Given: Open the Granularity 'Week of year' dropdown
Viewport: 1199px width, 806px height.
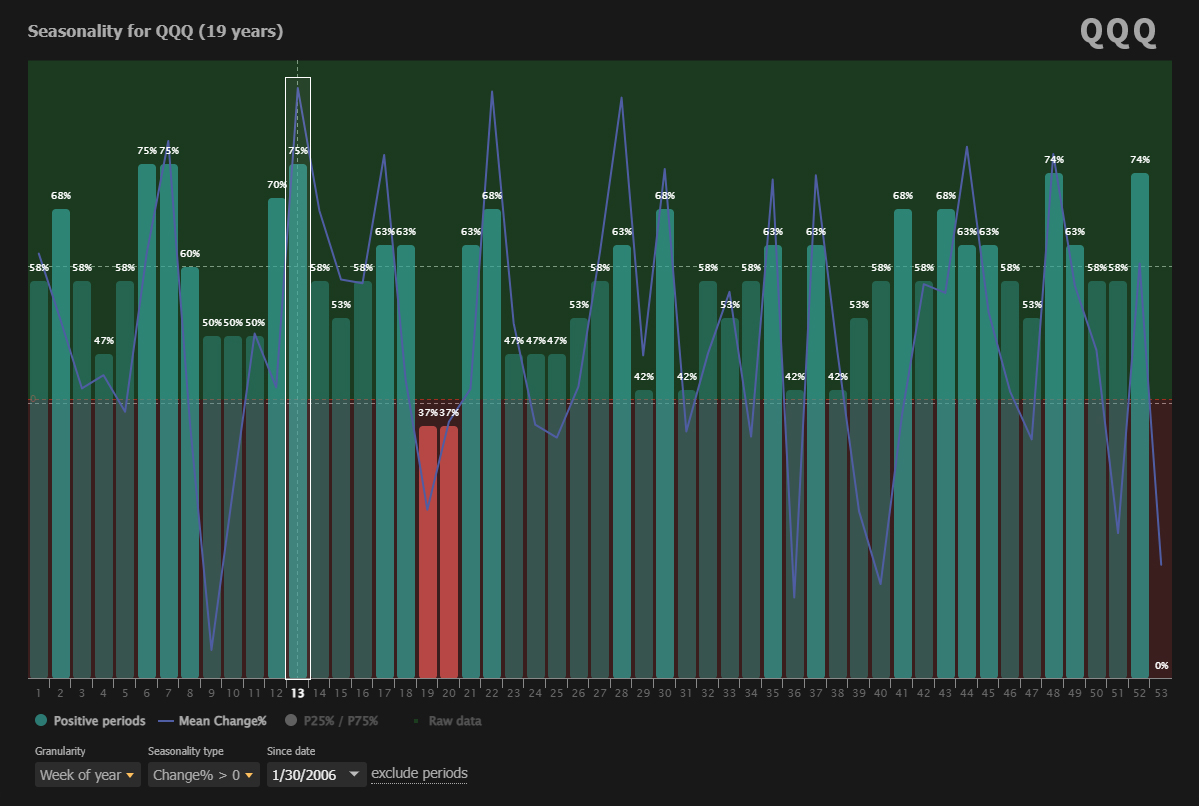Looking at the screenshot, I should pos(87,775).
